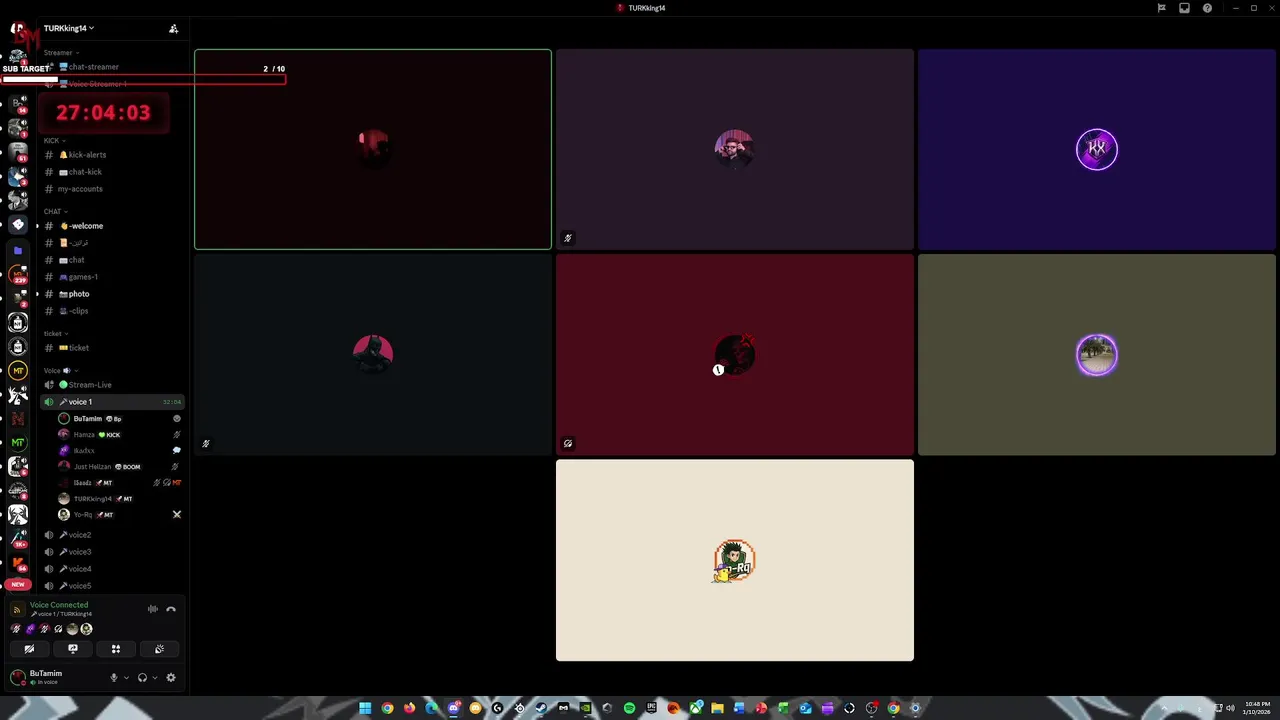Open File Explorer from the taskbar
The height and width of the screenshot is (720, 1280).
(717, 708)
